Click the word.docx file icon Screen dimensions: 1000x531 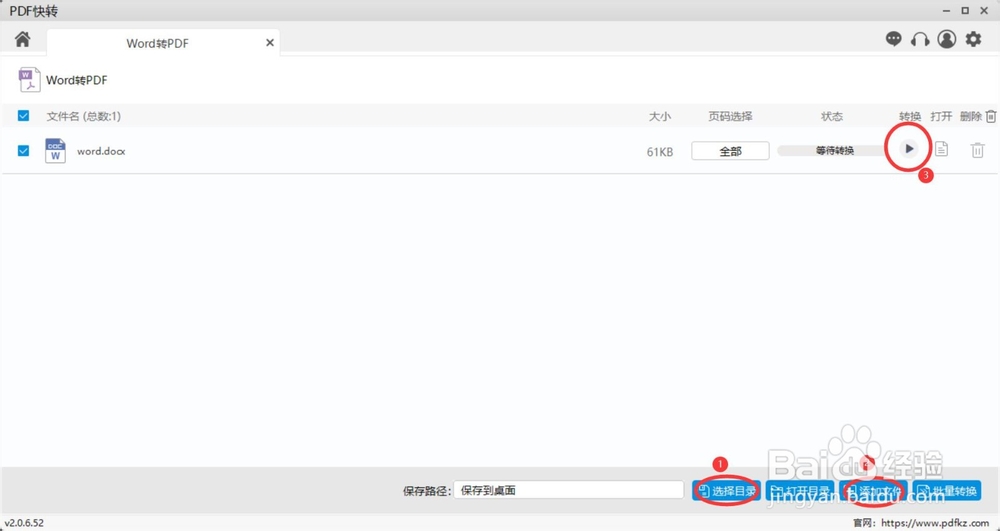pos(55,150)
